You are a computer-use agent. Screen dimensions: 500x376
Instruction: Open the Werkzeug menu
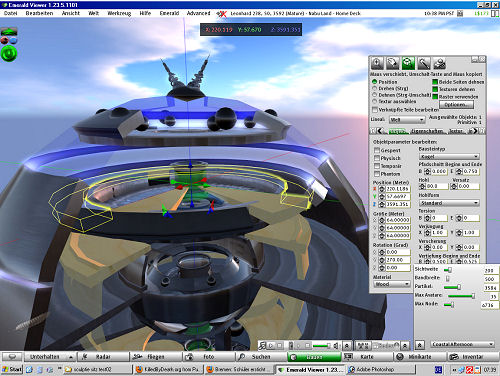(x=119, y=13)
